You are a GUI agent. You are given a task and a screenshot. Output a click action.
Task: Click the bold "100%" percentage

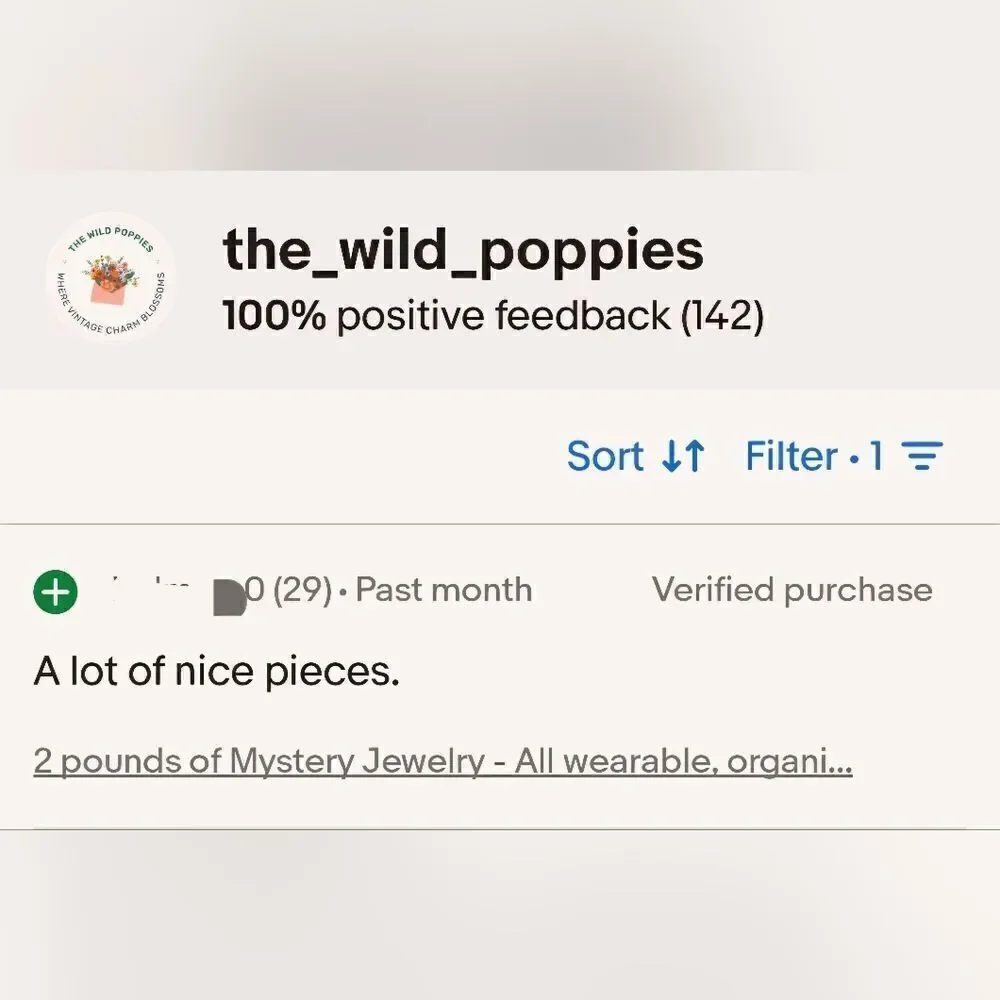[x=274, y=317]
